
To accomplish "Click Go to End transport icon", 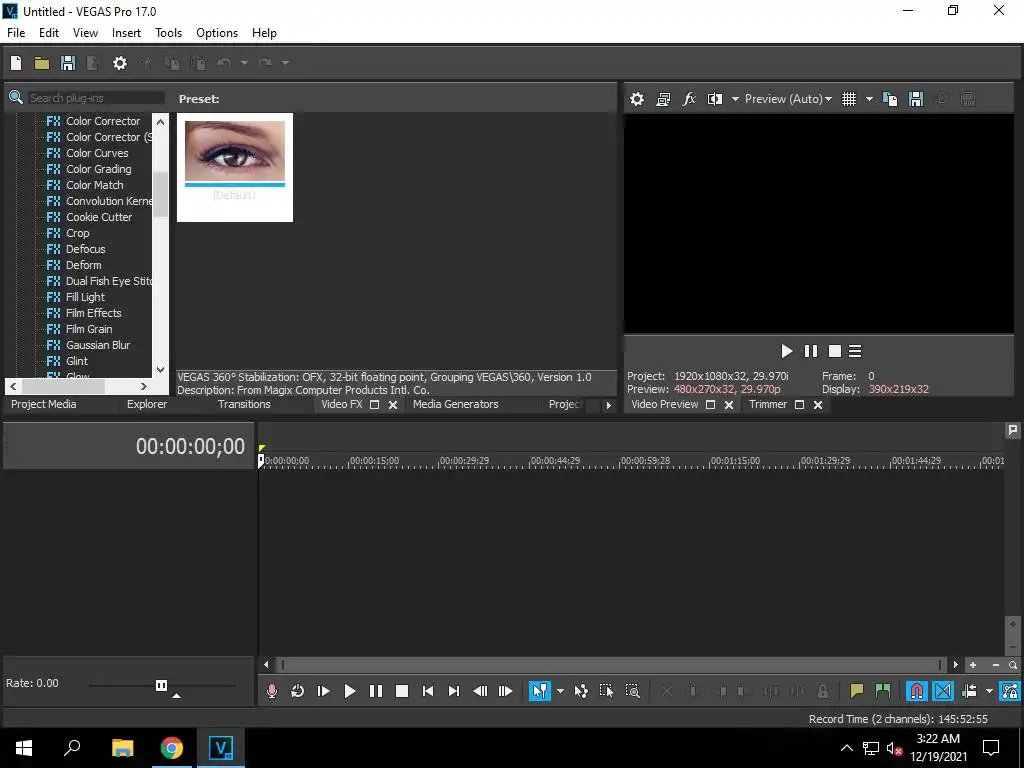I will [x=454, y=691].
